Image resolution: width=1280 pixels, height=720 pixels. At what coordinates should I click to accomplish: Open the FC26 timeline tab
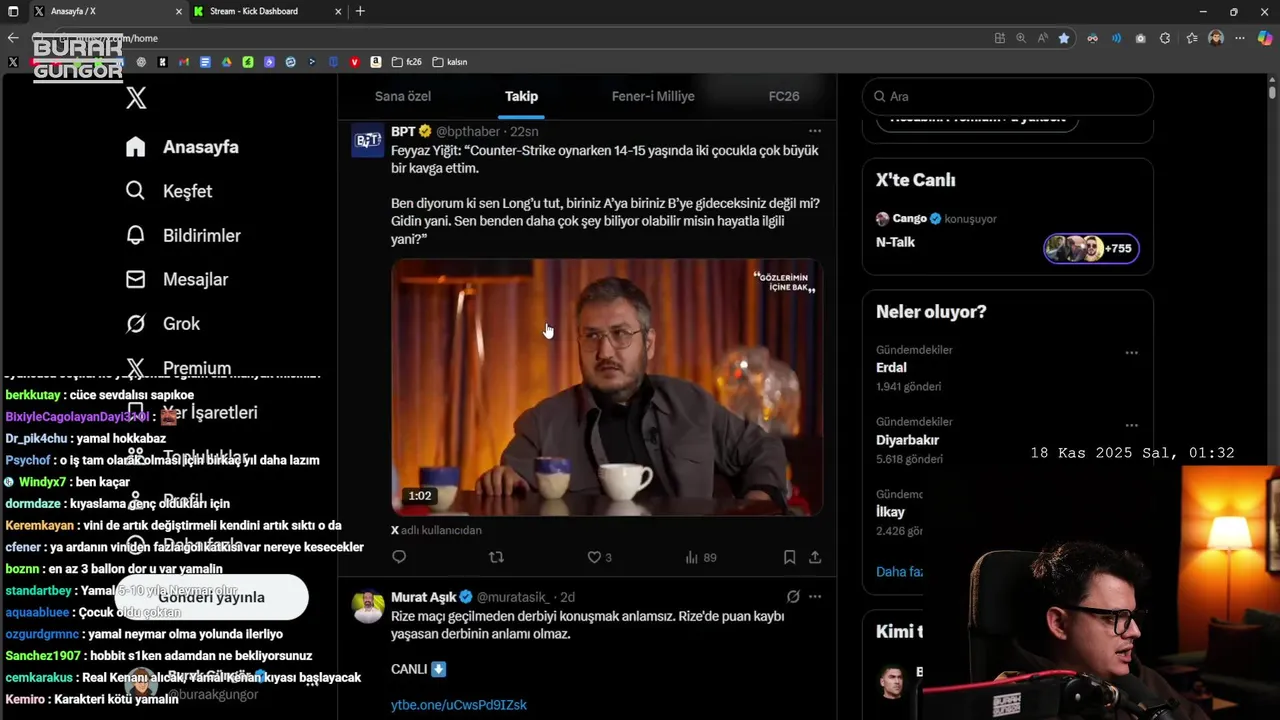point(784,96)
